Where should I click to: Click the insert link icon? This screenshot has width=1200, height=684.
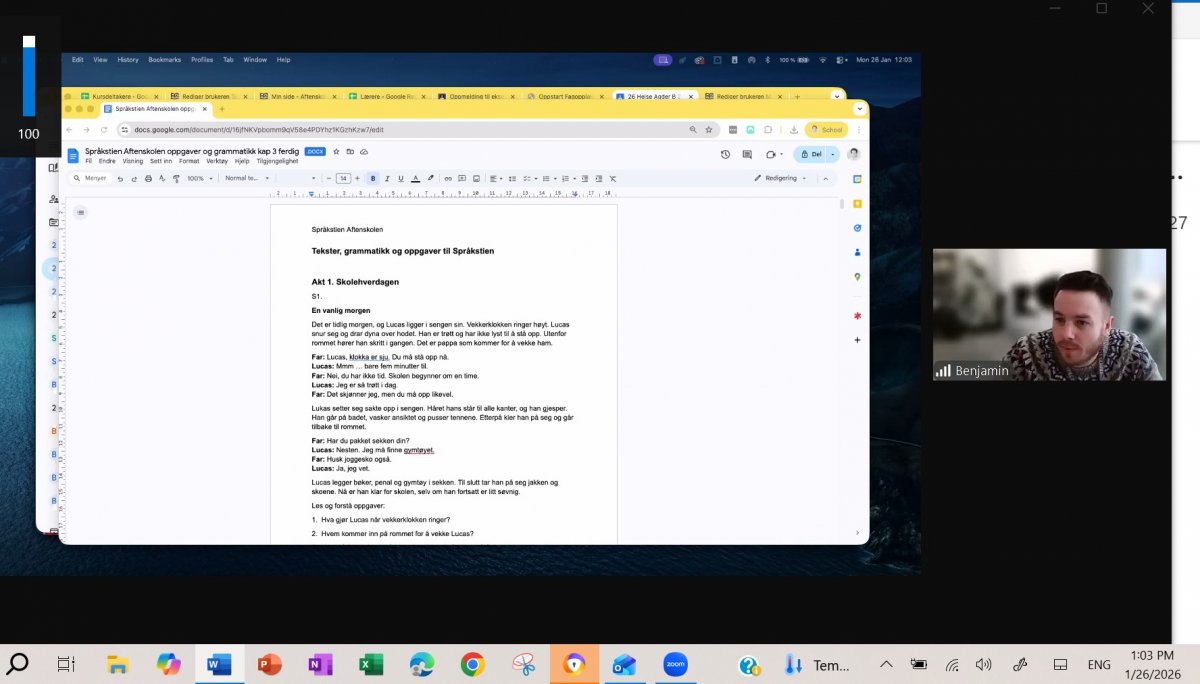coord(448,178)
